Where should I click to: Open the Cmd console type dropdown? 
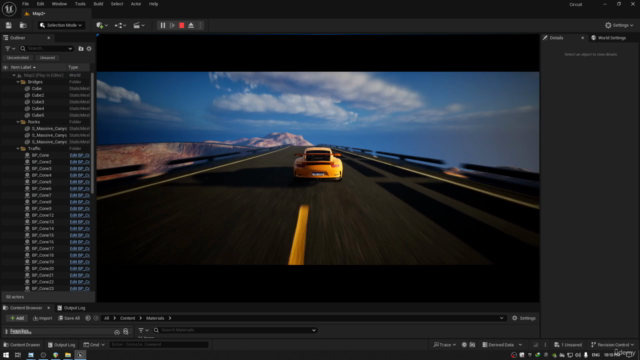click(x=94, y=345)
